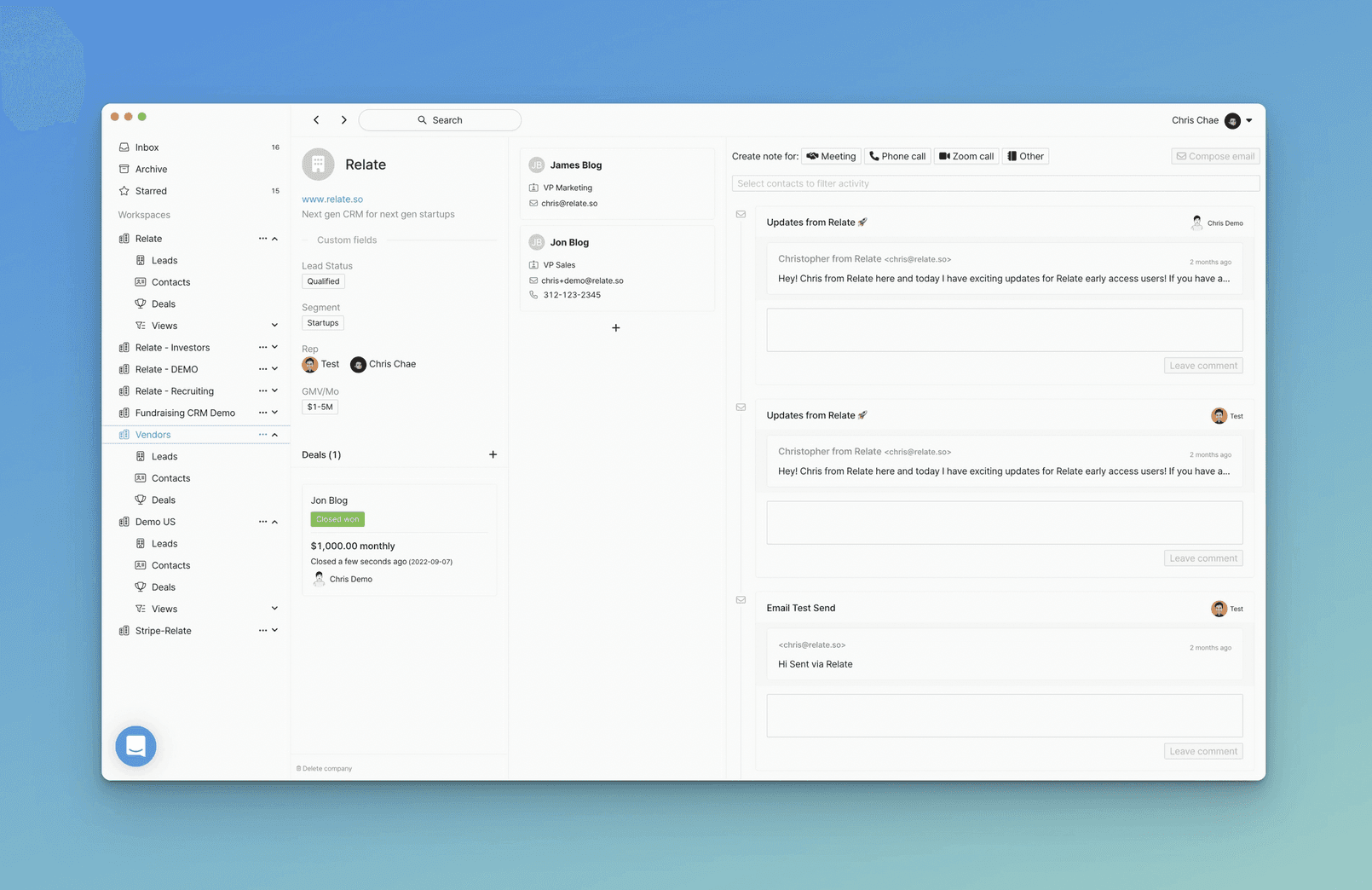
Task: Click email icon beside Email Test Send
Action: pos(741,600)
